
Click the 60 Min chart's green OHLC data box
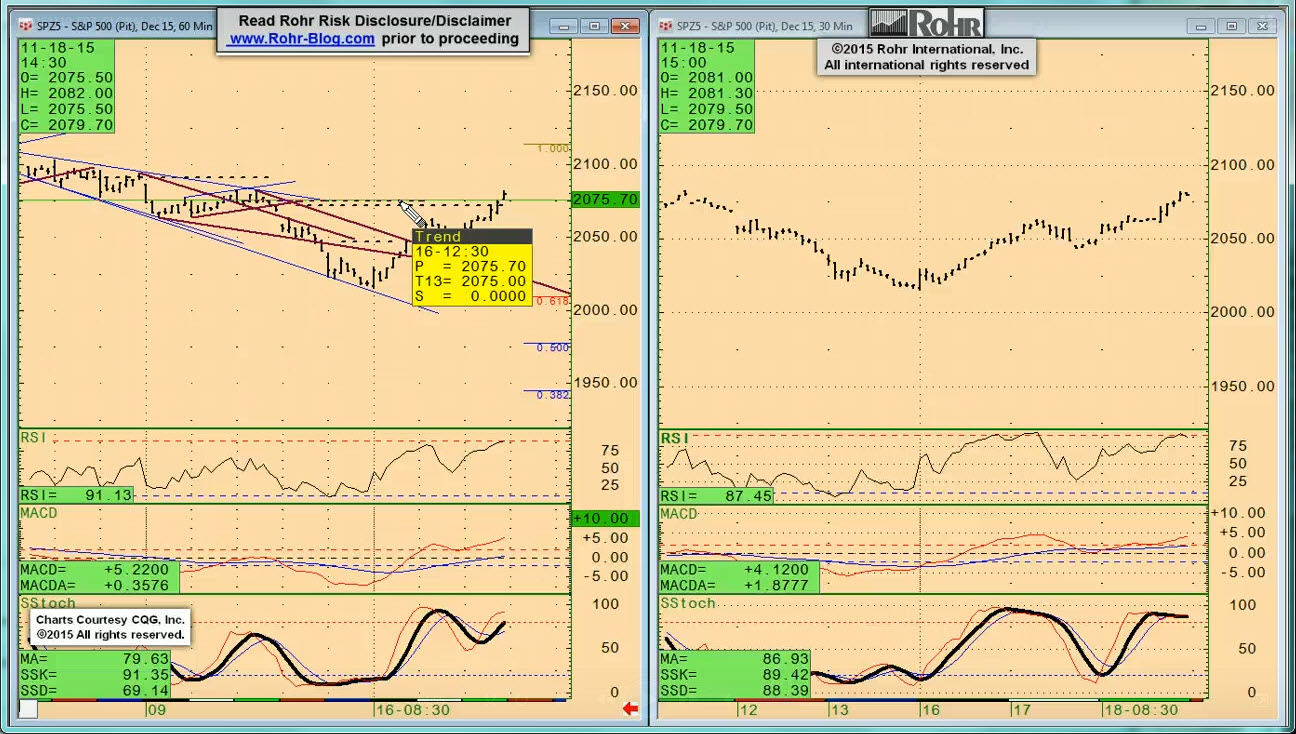coord(67,86)
